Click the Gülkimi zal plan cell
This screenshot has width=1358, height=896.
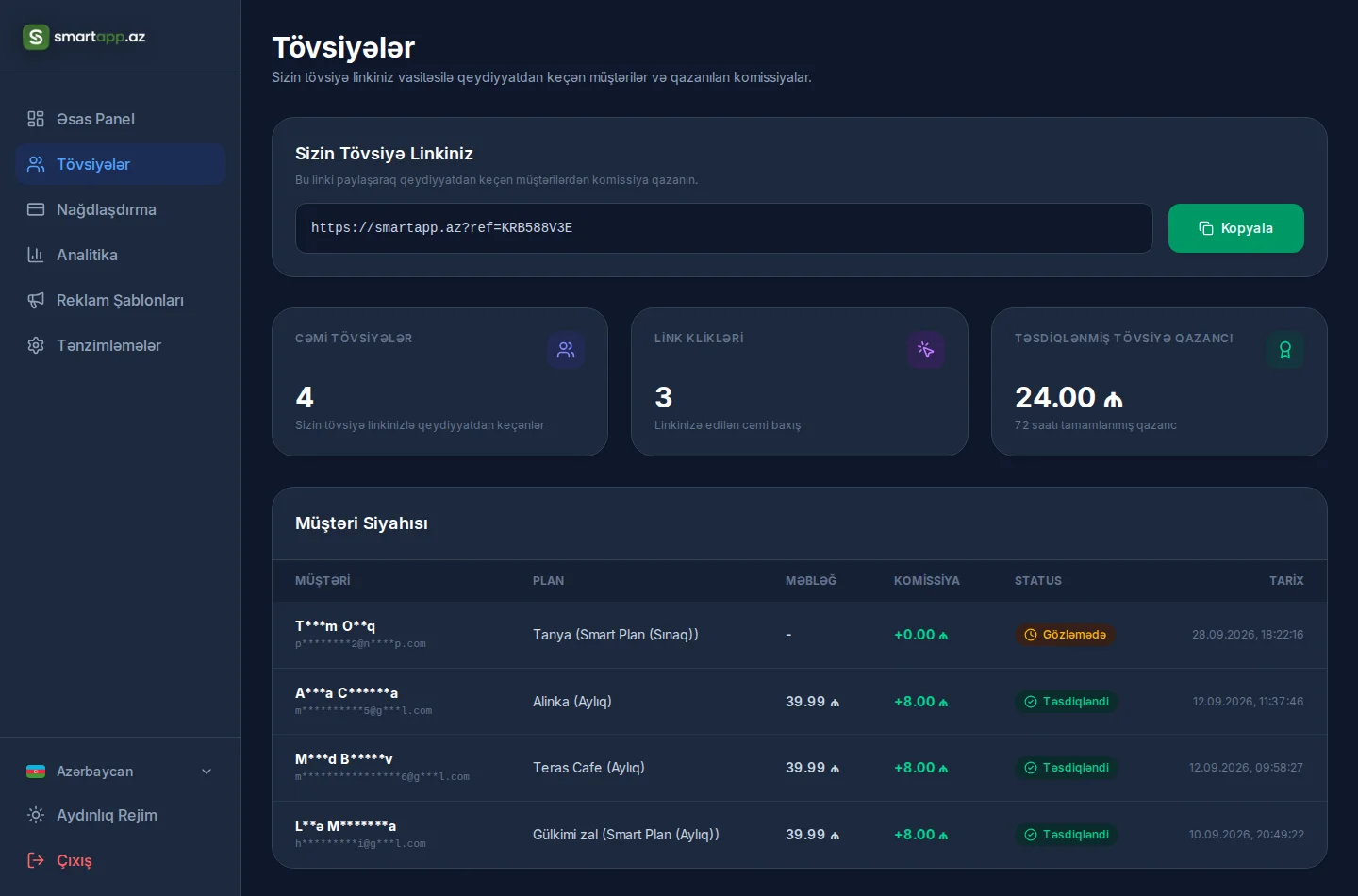pyautogui.click(x=625, y=835)
